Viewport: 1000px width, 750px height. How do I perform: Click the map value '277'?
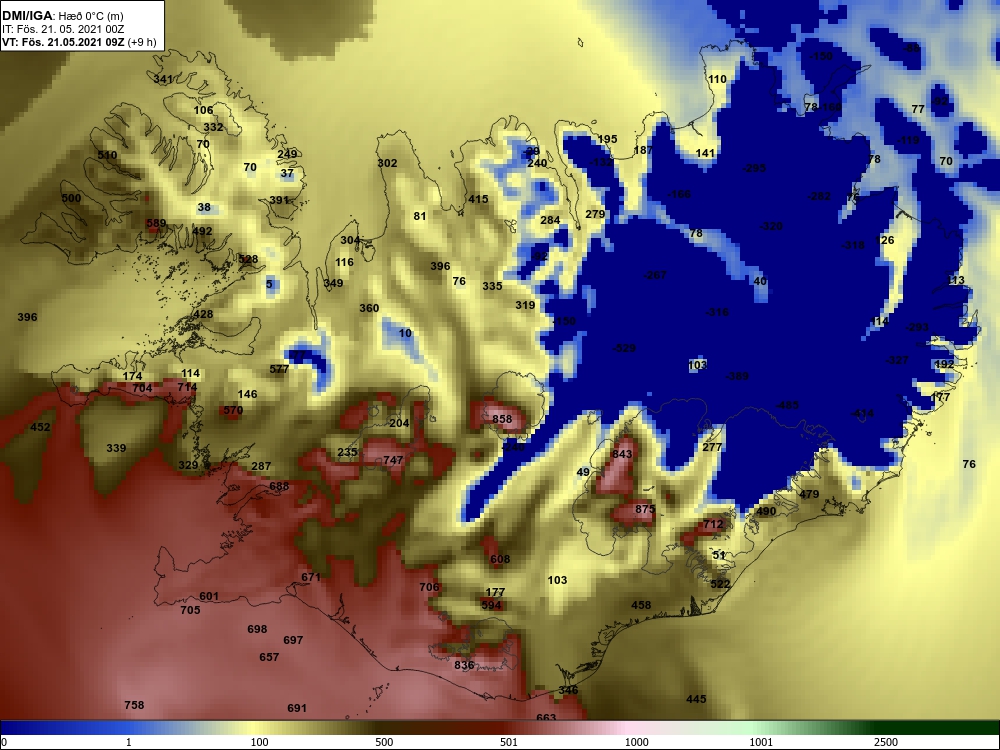[x=712, y=447]
